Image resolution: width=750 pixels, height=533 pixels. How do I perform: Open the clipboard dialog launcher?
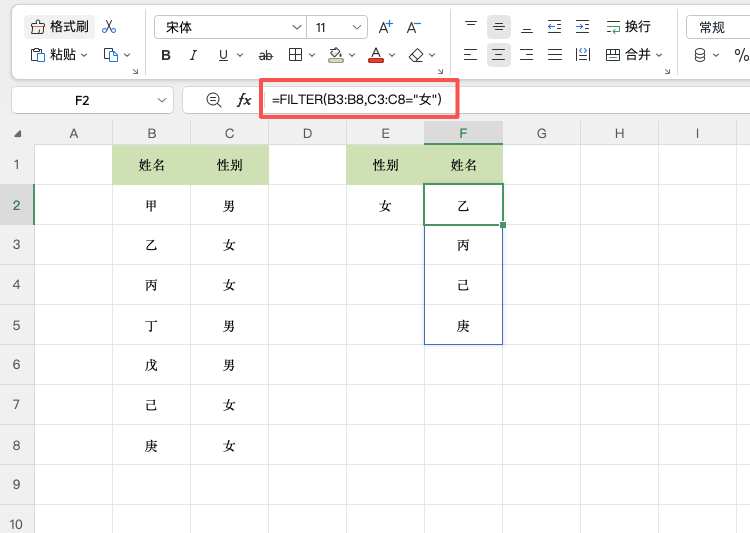click(x=135, y=71)
